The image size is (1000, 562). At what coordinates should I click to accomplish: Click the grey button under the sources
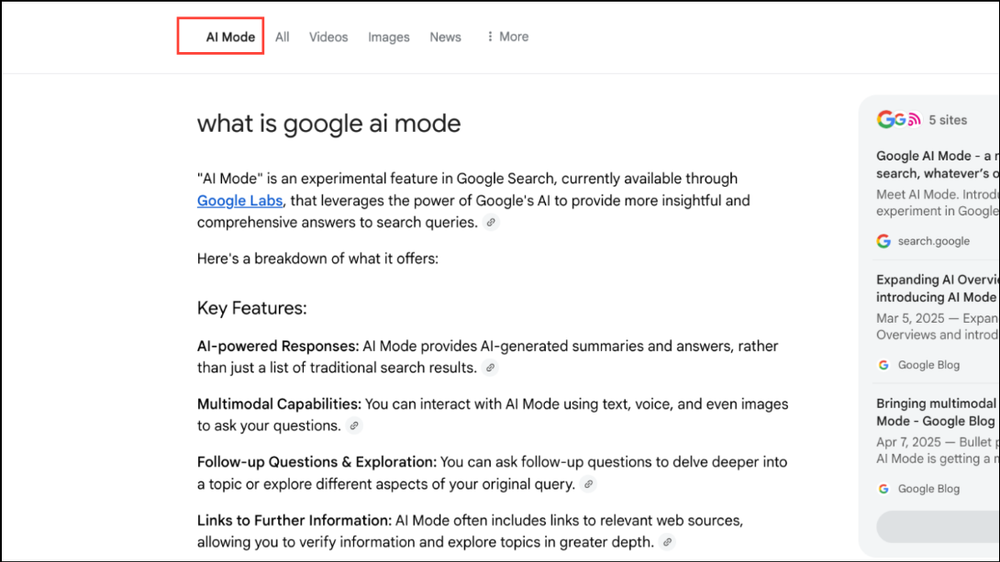coord(938,527)
